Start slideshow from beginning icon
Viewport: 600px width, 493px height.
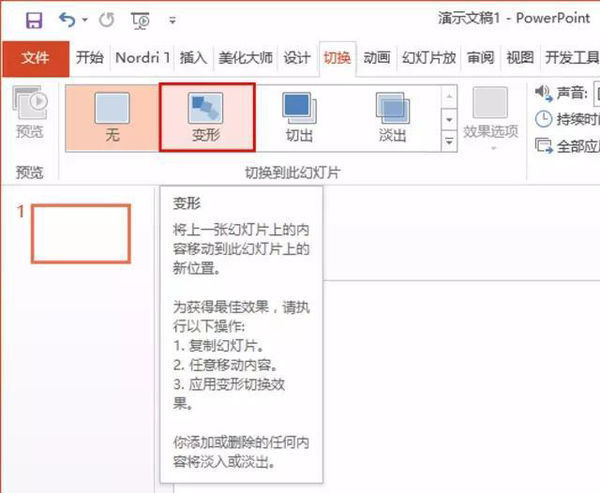(x=140, y=20)
